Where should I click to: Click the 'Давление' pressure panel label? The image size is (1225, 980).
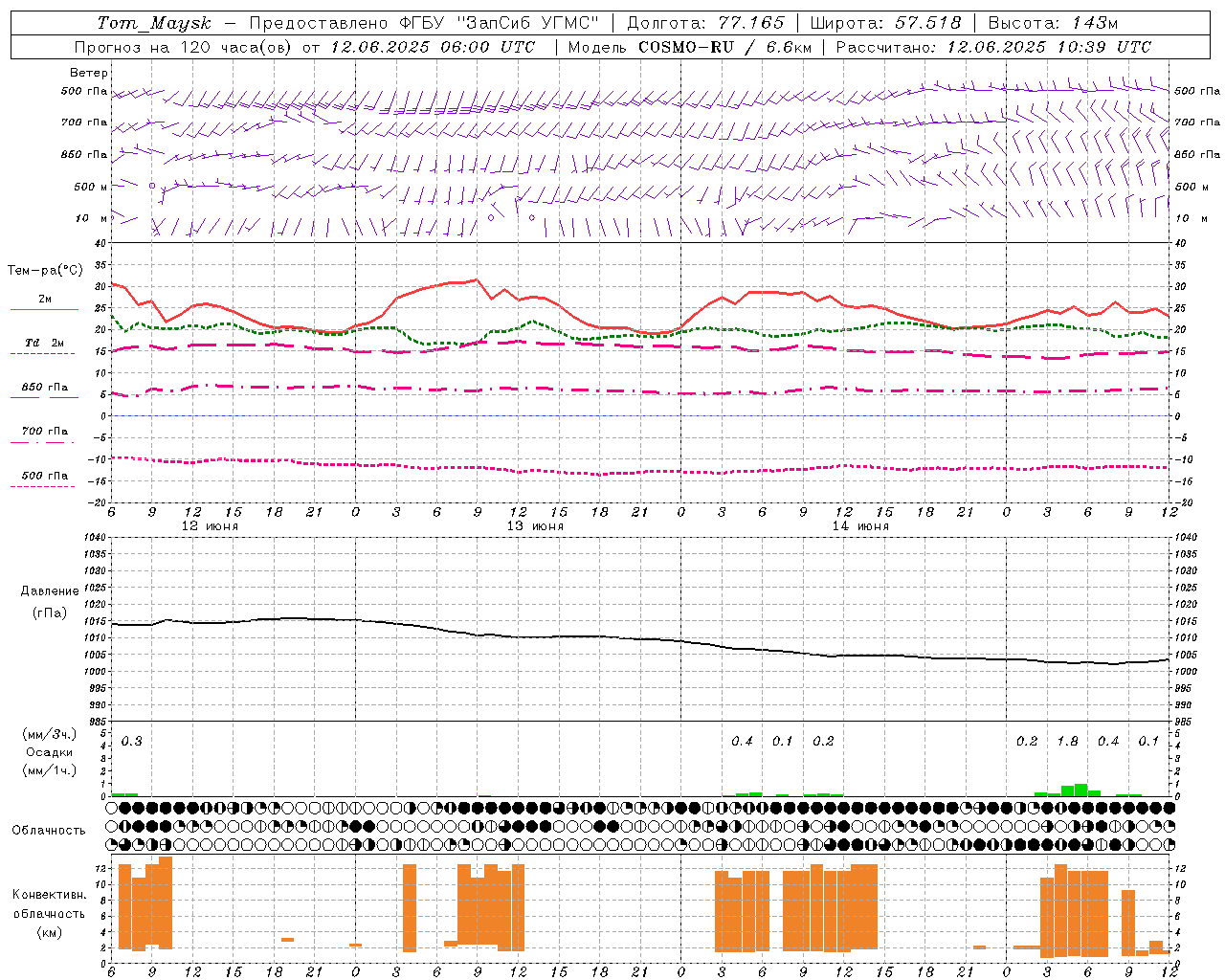(50, 590)
